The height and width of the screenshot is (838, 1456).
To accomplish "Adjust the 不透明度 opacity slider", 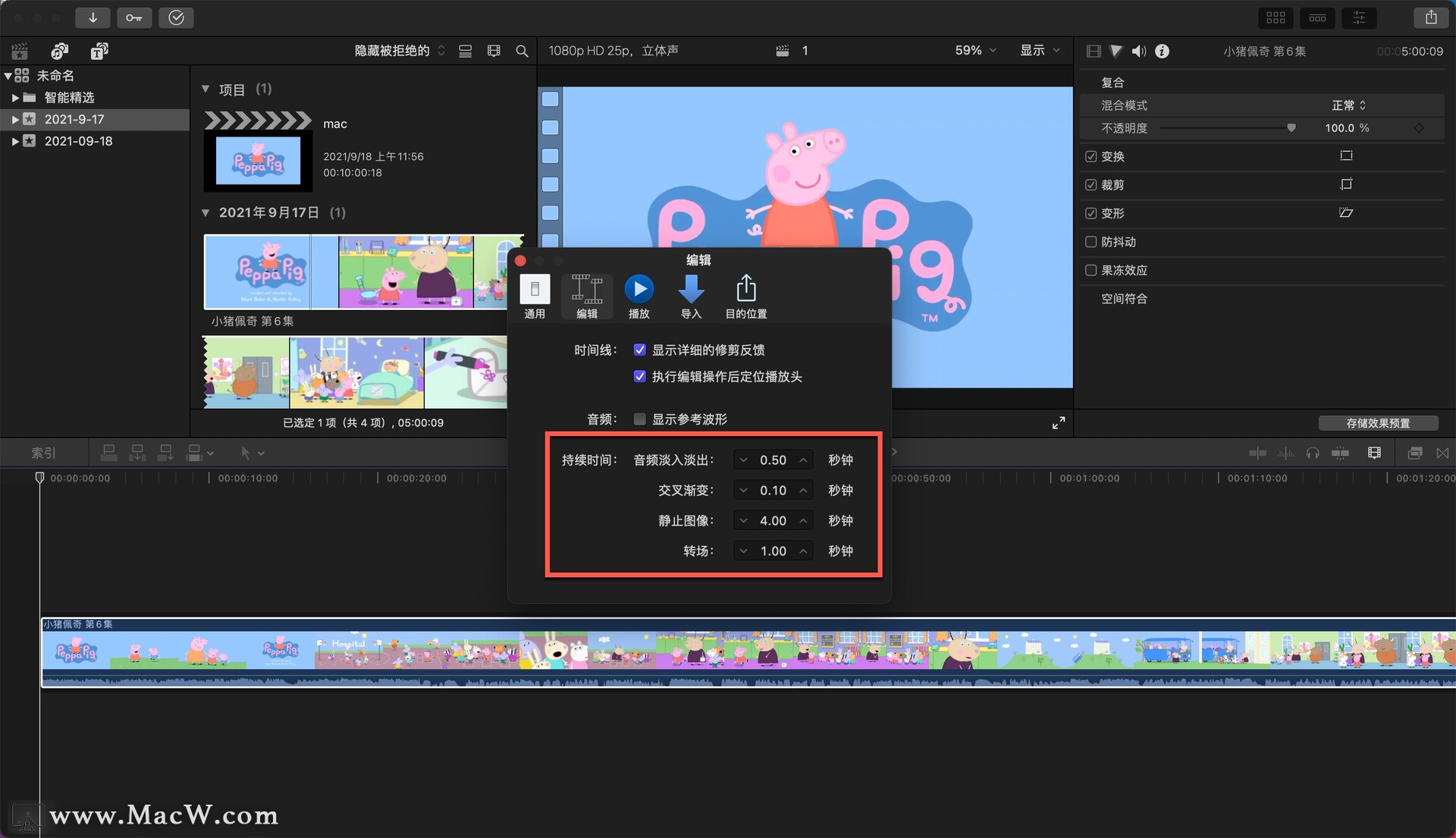I will (x=1291, y=128).
